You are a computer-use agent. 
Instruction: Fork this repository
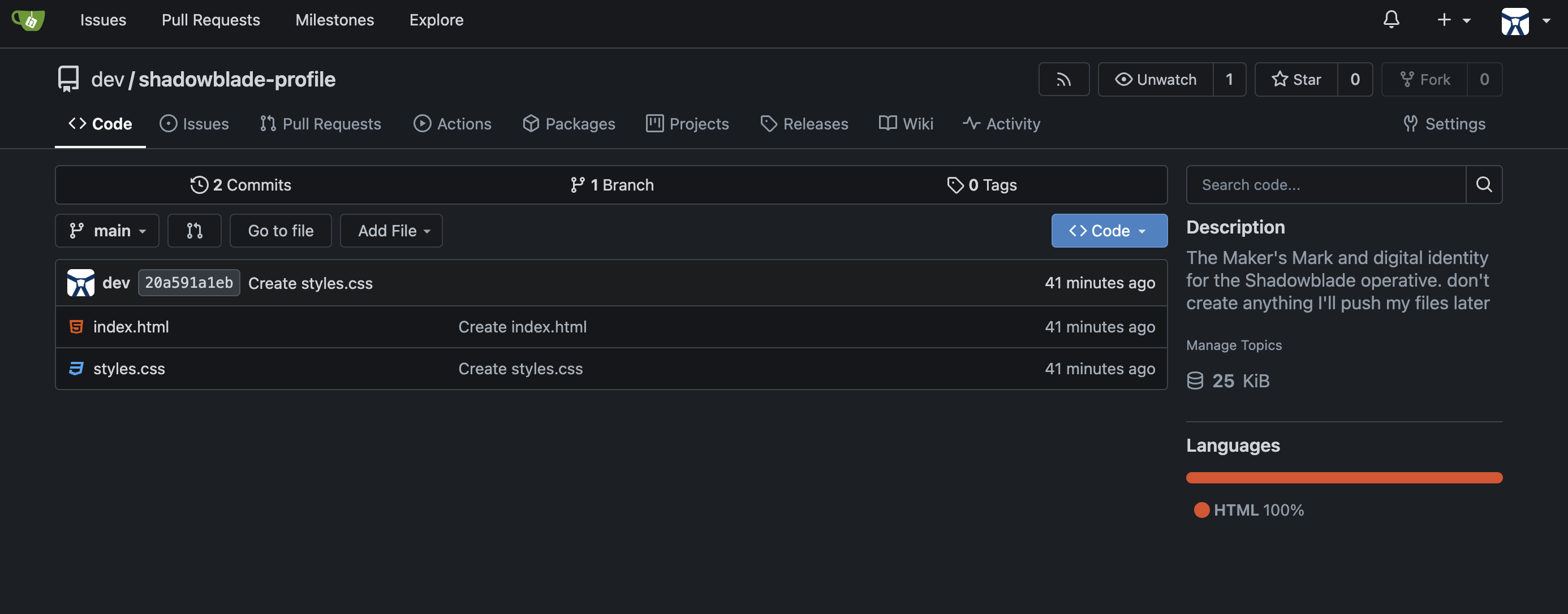tap(1424, 79)
